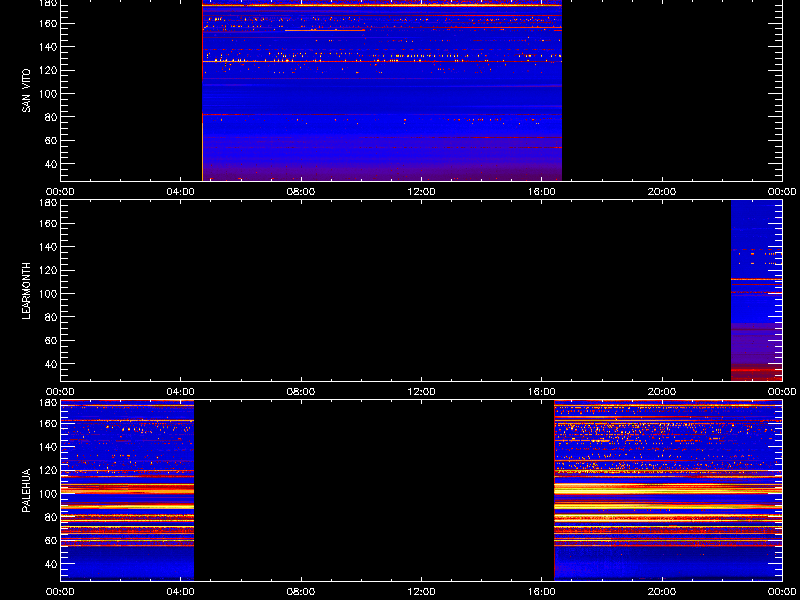This screenshot has width=800, height=600.
Task: Select the 100 tick label on Learmonth axis
Action: tap(49, 294)
